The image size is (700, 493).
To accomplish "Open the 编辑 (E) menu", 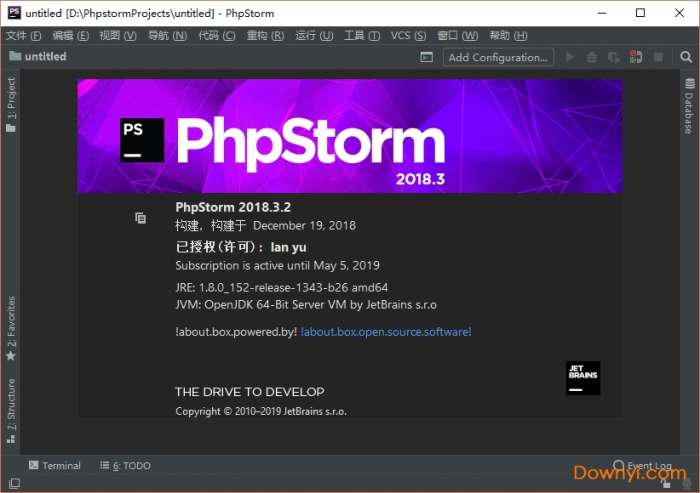I will (71, 35).
